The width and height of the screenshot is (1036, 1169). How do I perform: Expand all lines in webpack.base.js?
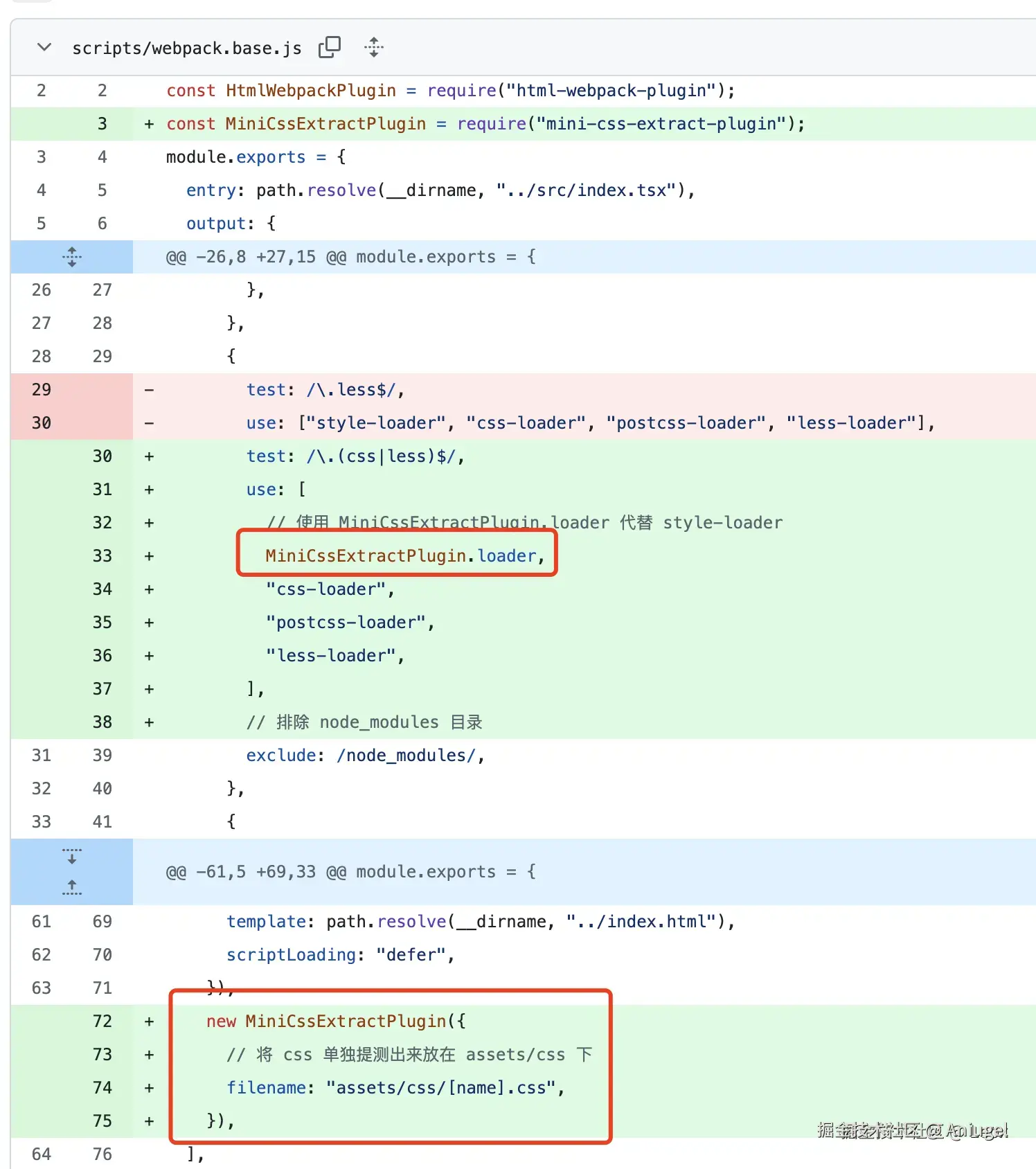[374, 47]
